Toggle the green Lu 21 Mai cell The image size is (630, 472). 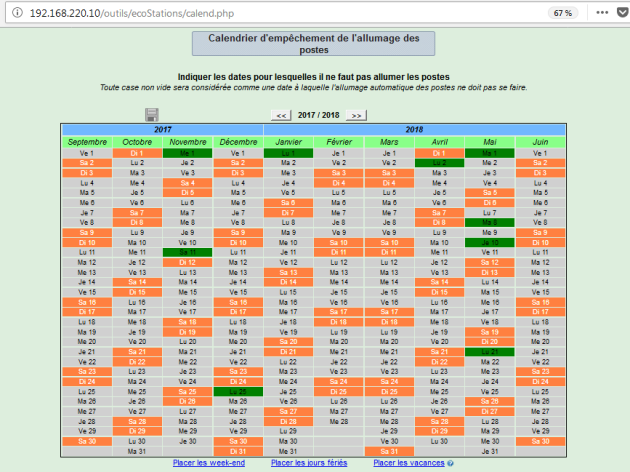489,351
